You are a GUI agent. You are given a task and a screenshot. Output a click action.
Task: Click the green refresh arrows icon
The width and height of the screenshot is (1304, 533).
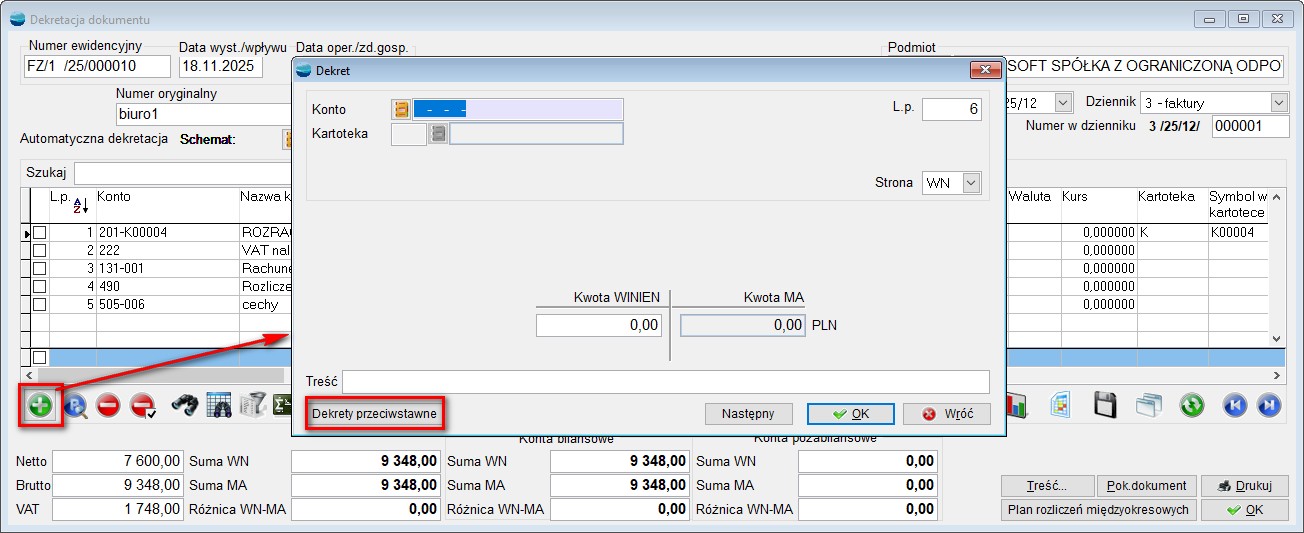click(x=1191, y=405)
